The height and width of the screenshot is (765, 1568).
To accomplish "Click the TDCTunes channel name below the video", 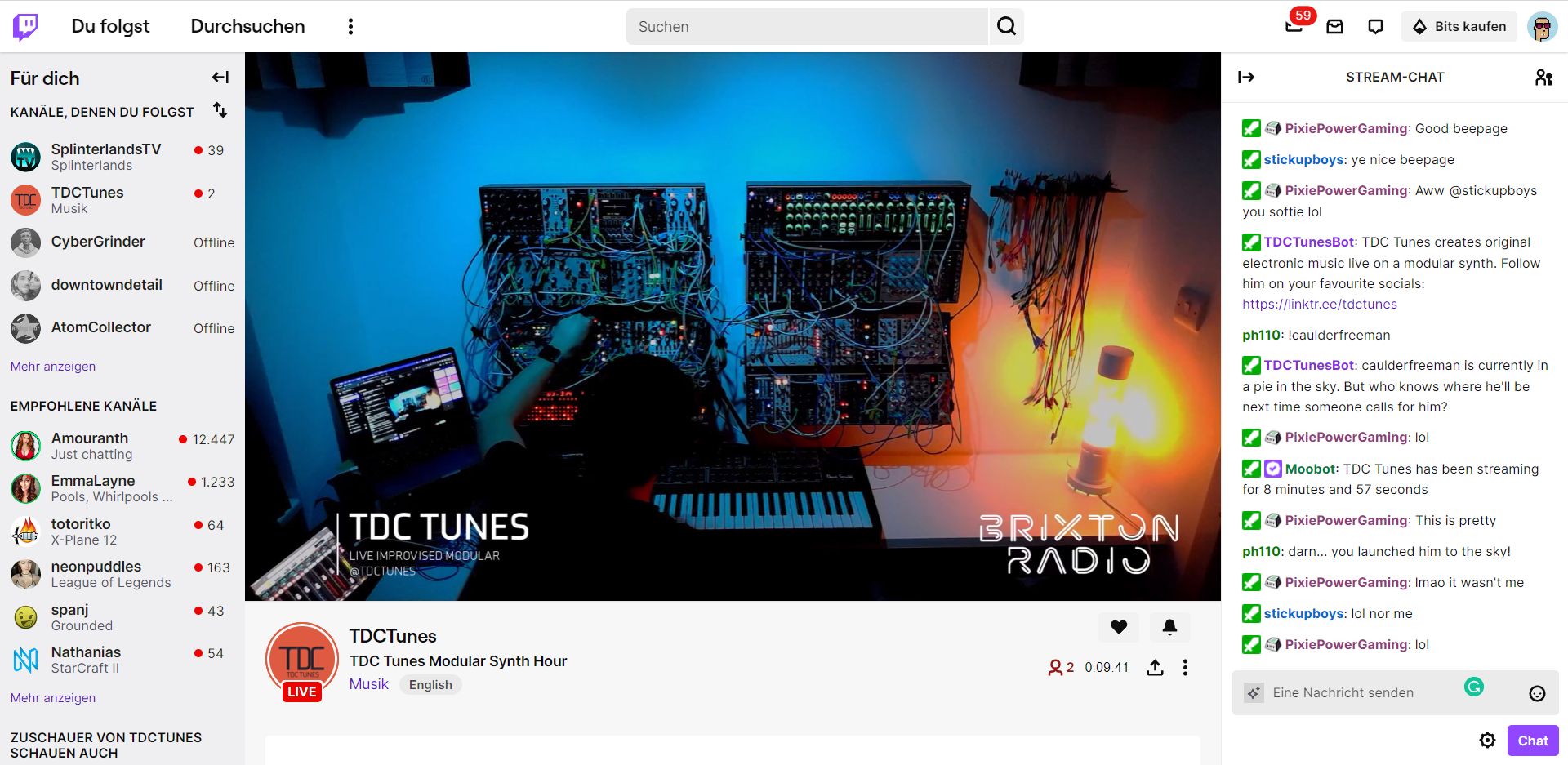I will click(x=393, y=636).
